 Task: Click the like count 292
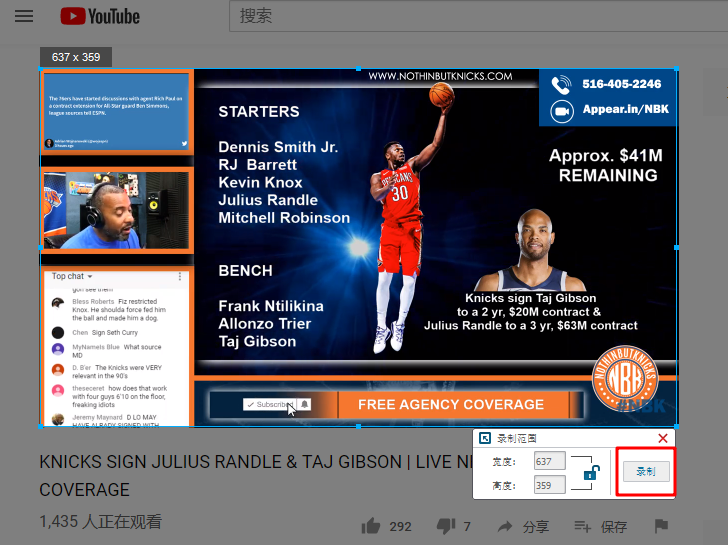[x=400, y=526]
